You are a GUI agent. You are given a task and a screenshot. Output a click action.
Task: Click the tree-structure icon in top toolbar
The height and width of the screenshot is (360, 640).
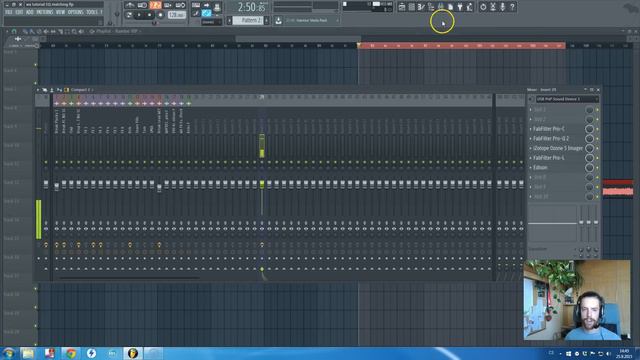pyautogui.click(x=431, y=7)
